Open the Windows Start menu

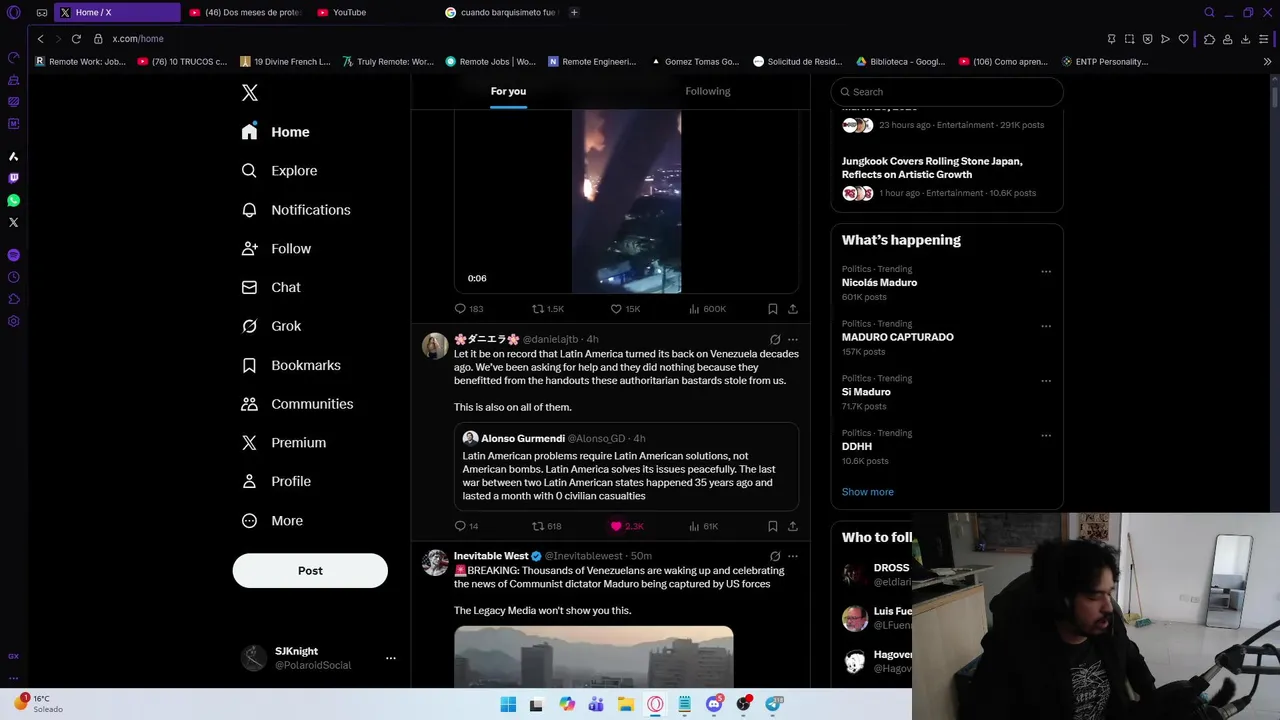(x=508, y=704)
